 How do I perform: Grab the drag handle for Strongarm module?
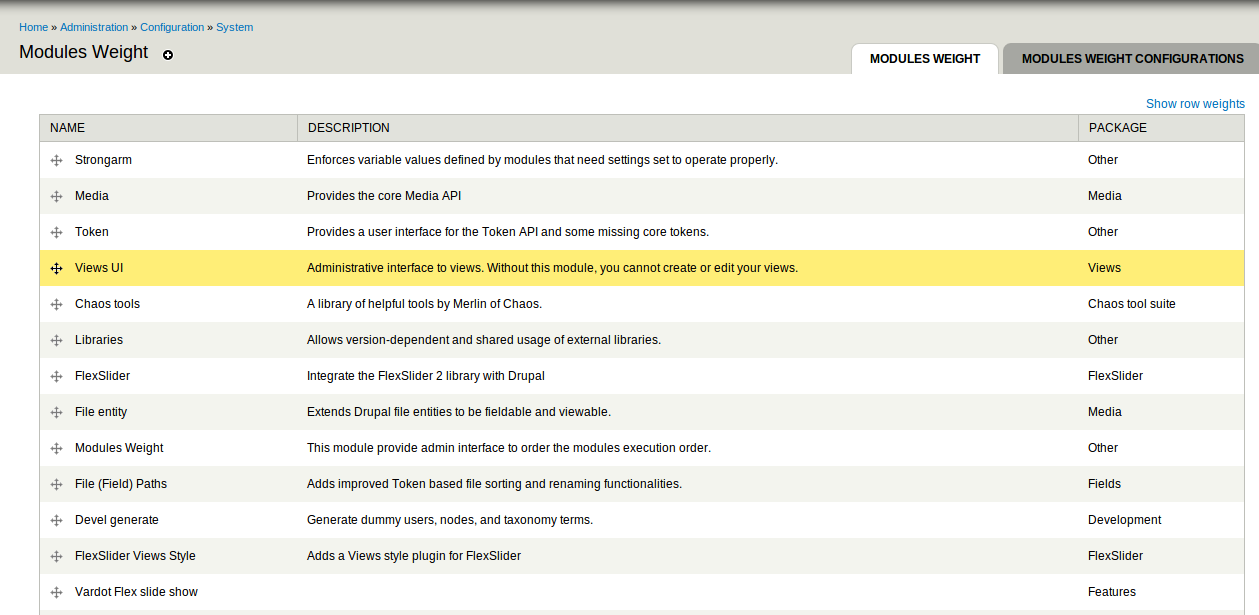coord(56,160)
